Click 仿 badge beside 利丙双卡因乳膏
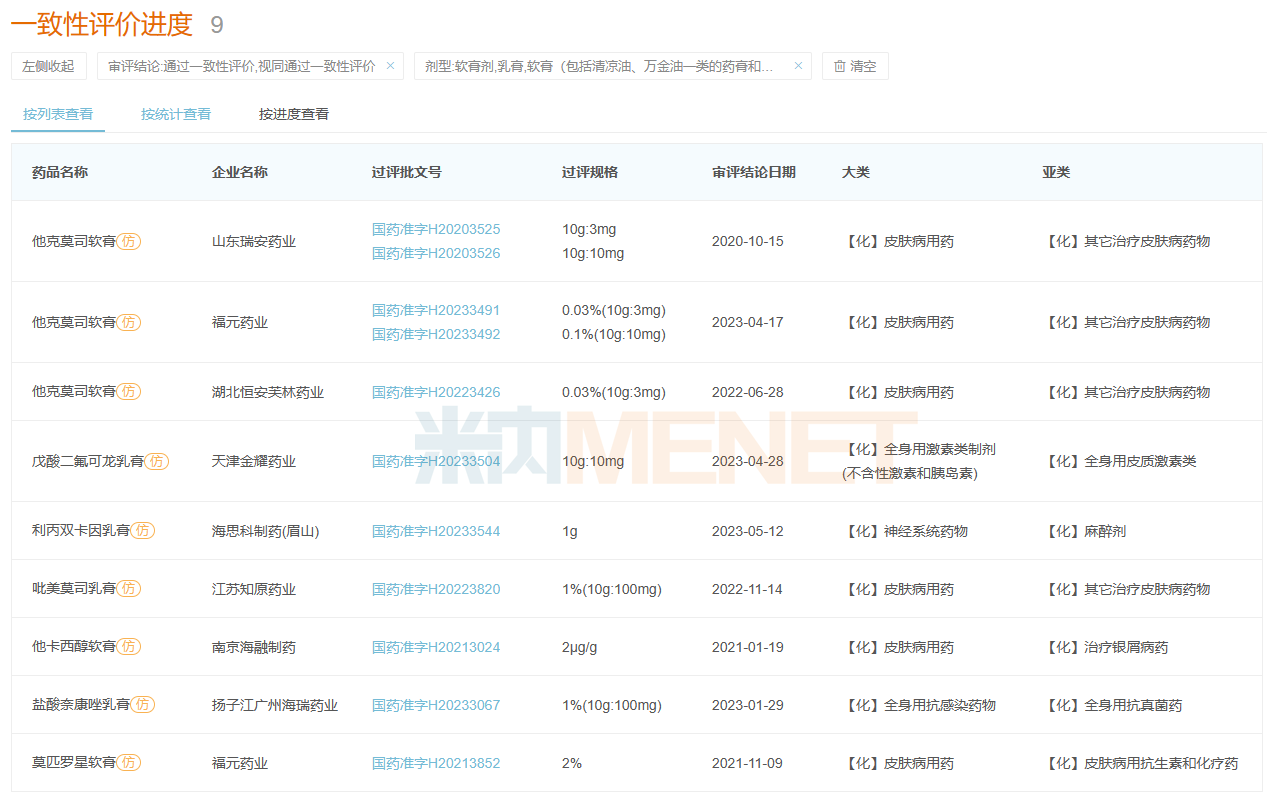The height and width of the screenshot is (797, 1267). (143, 531)
